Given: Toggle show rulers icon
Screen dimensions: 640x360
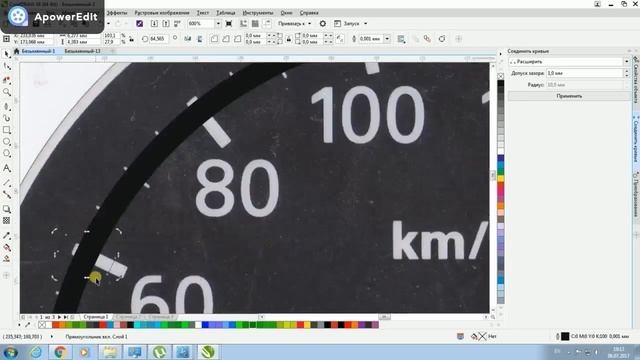Looking at the screenshot, I should tap(243, 24).
